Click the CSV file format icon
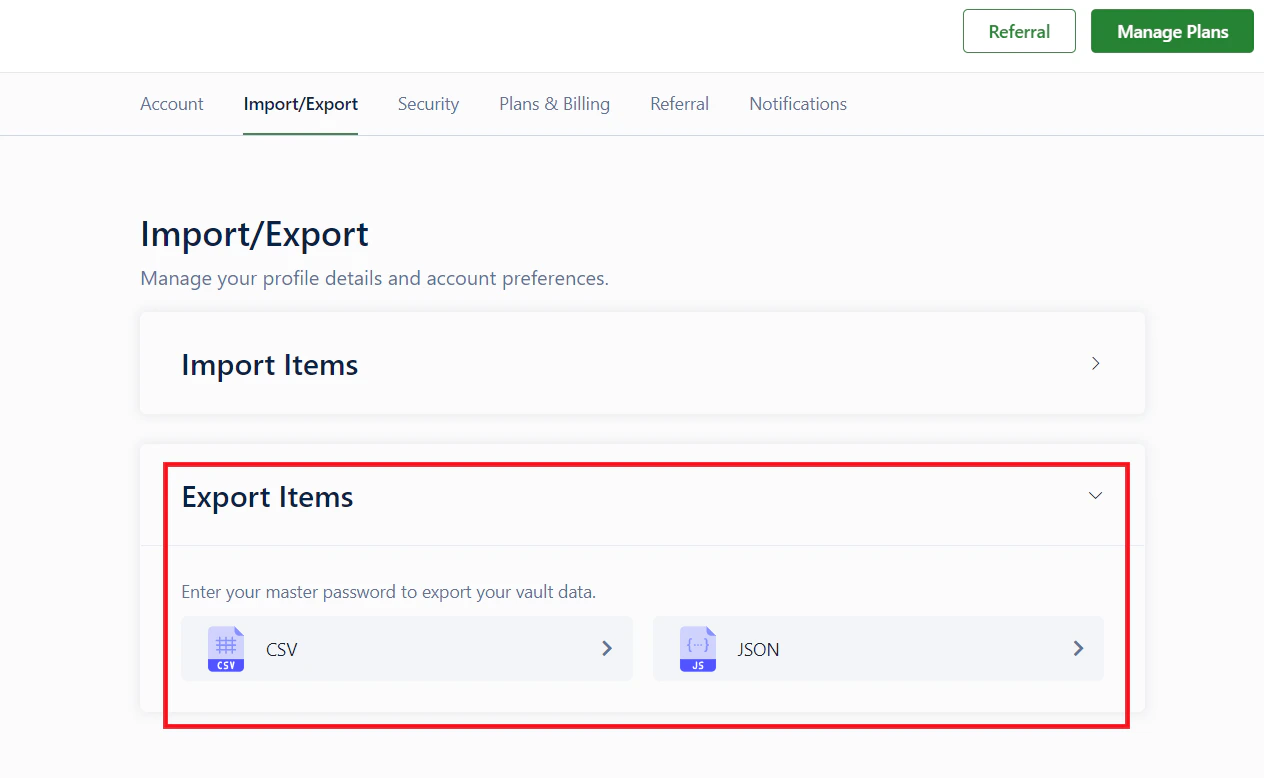 (x=226, y=648)
